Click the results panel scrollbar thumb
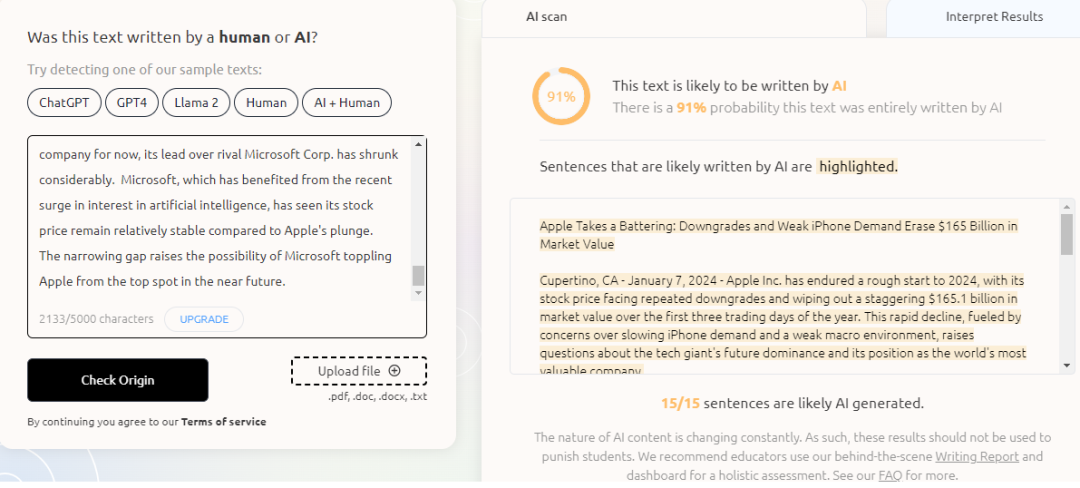This screenshot has height=488, width=1080. pyautogui.click(x=1067, y=234)
